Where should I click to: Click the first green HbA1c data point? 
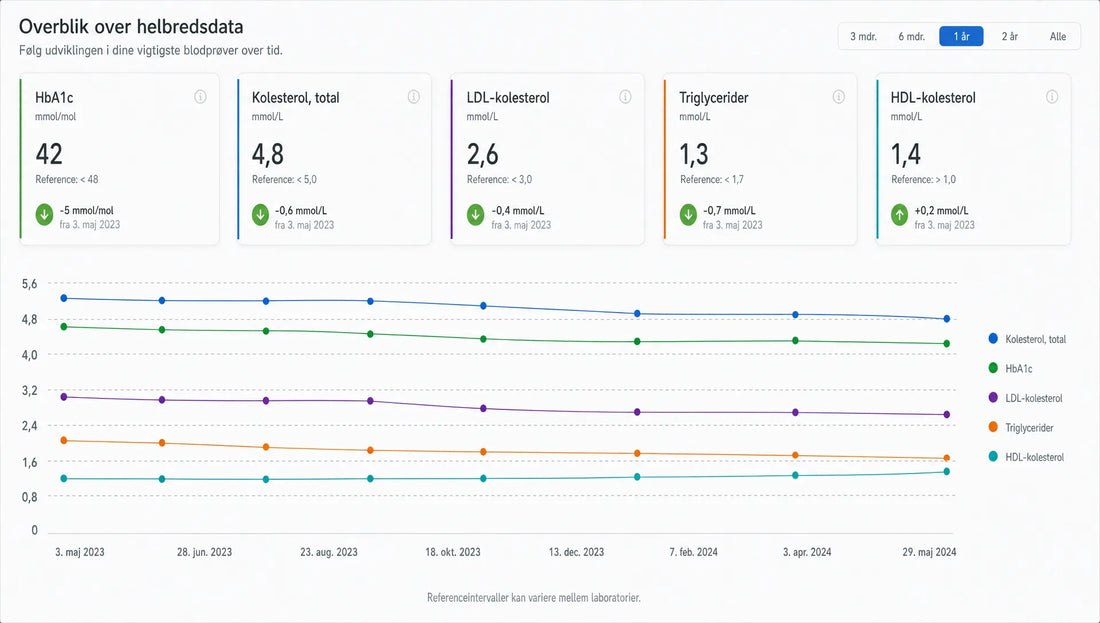pyautogui.click(x=64, y=326)
